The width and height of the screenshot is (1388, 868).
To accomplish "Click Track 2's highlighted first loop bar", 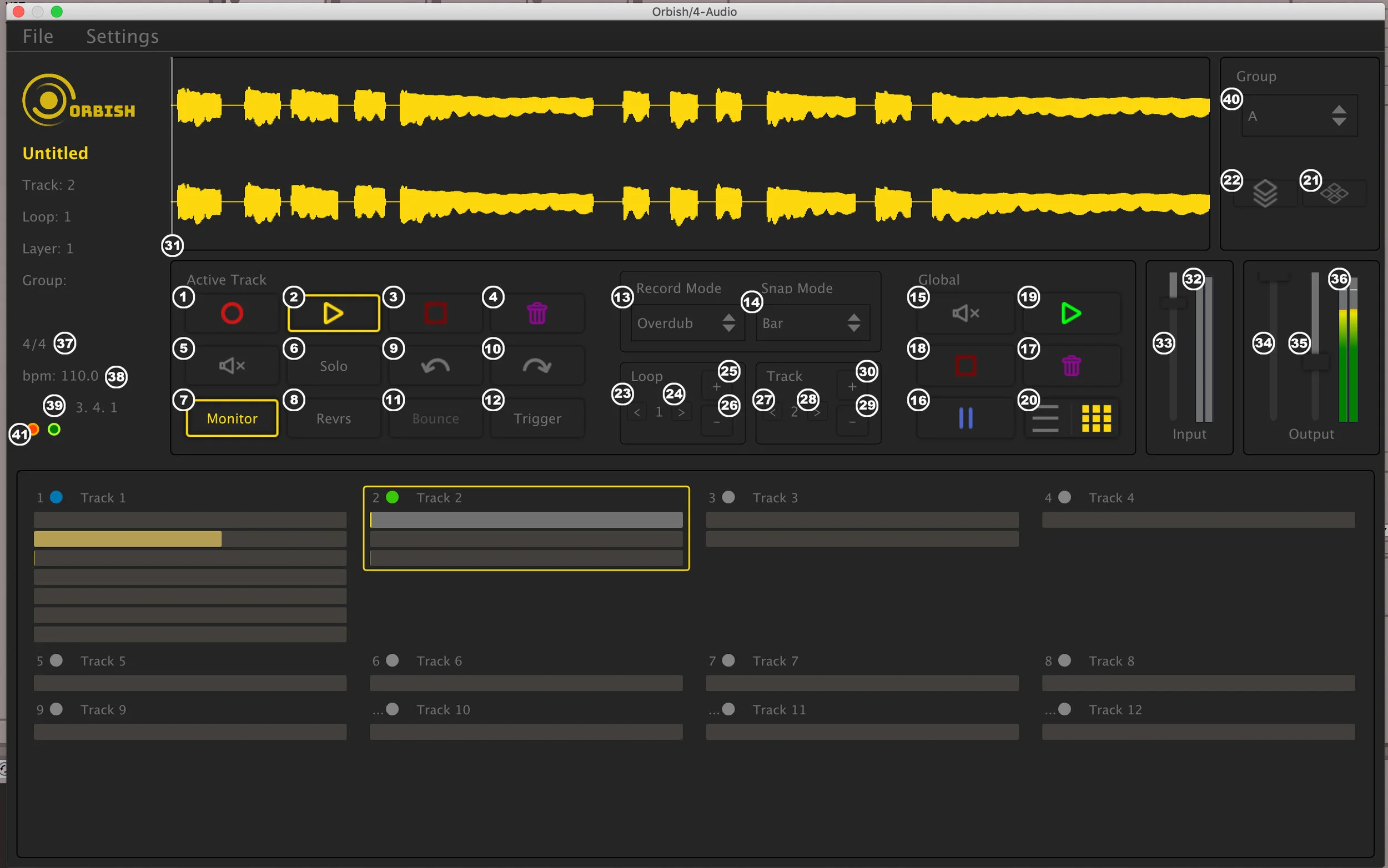I will [526, 519].
